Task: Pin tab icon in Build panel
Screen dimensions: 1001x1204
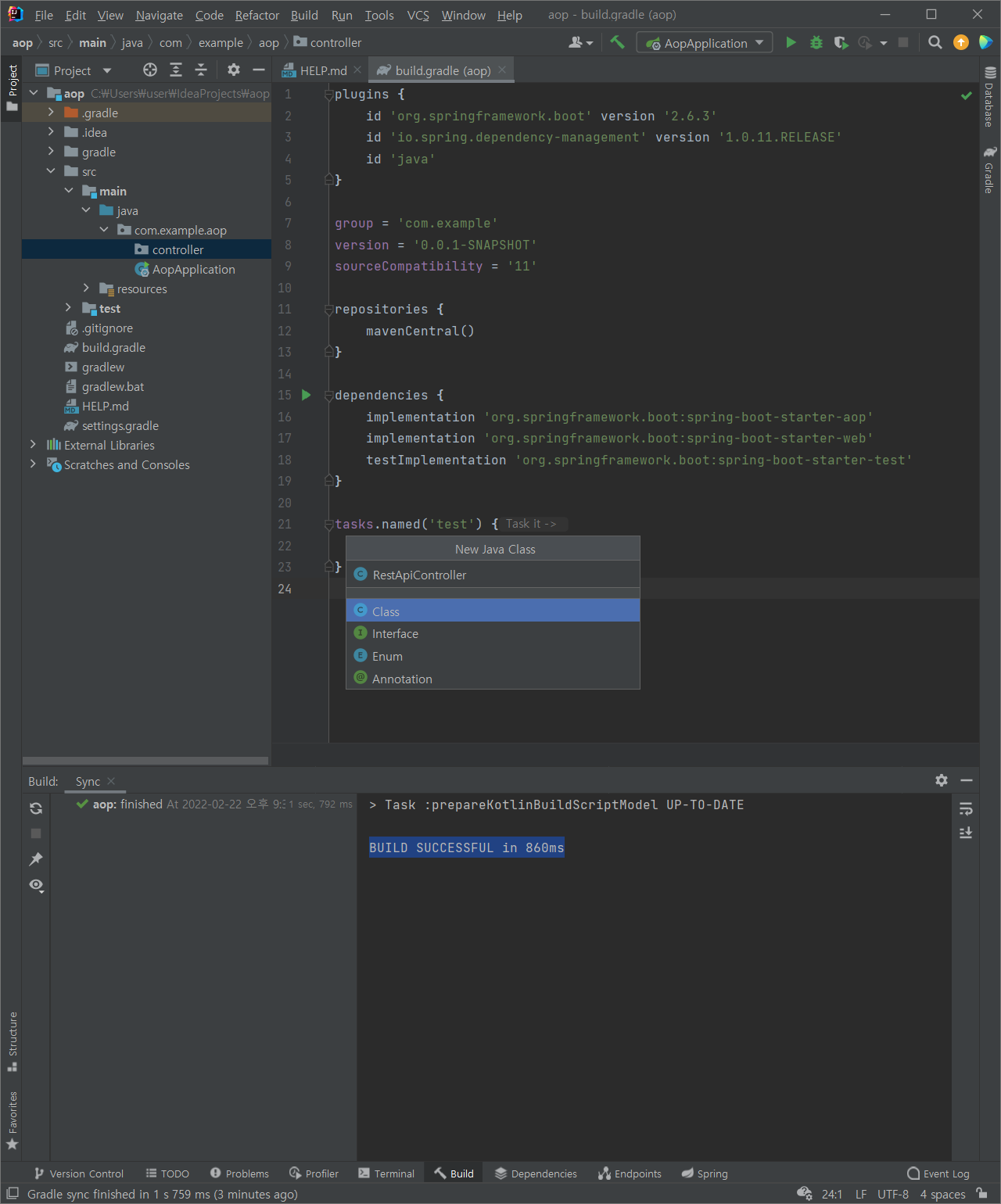Action: coord(36,859)
